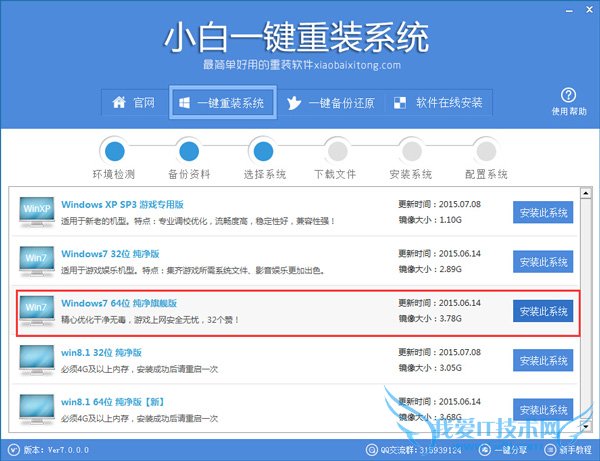Click the QQ交流群 icon
The width and height of the screenshot is (600, 461).
click(x=372, y=450)
